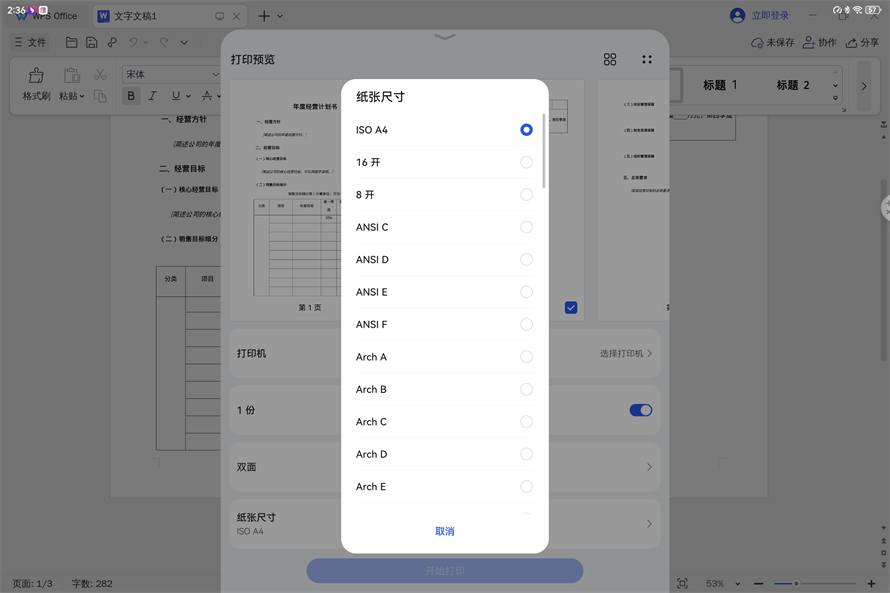Collapse the print preview sheet handle
Screen dimensions: 890x593
point(444,37)
